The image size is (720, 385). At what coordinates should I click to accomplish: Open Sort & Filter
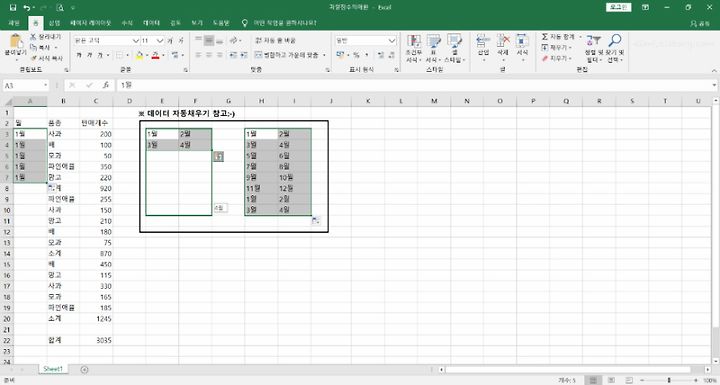coord(593,48)
